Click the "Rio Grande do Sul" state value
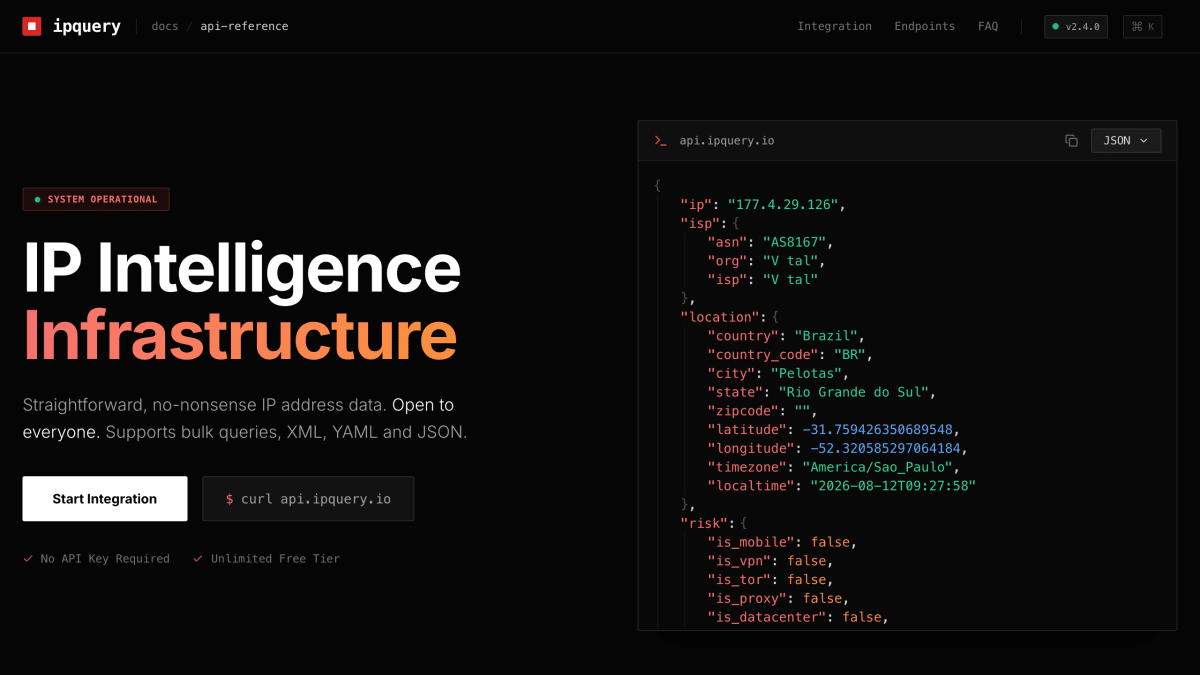The height and width of the screenshot is (675, 1200). (x=854, y=392)
